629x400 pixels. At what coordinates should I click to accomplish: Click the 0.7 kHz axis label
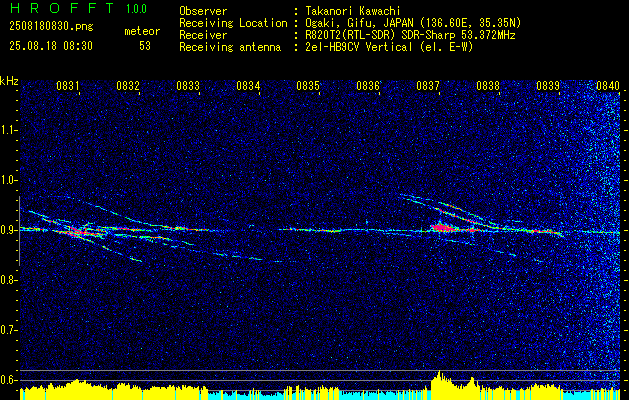pos(8,330)
